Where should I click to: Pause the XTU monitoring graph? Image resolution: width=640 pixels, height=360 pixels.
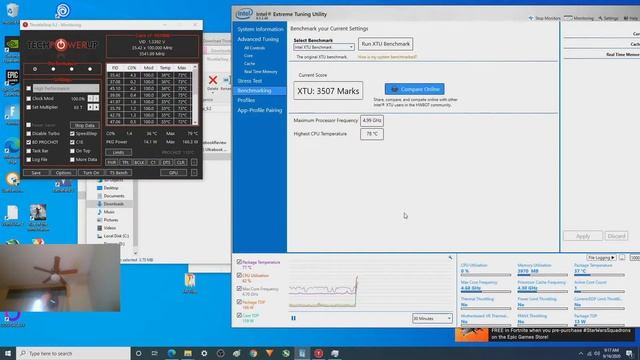coord(293,318)
